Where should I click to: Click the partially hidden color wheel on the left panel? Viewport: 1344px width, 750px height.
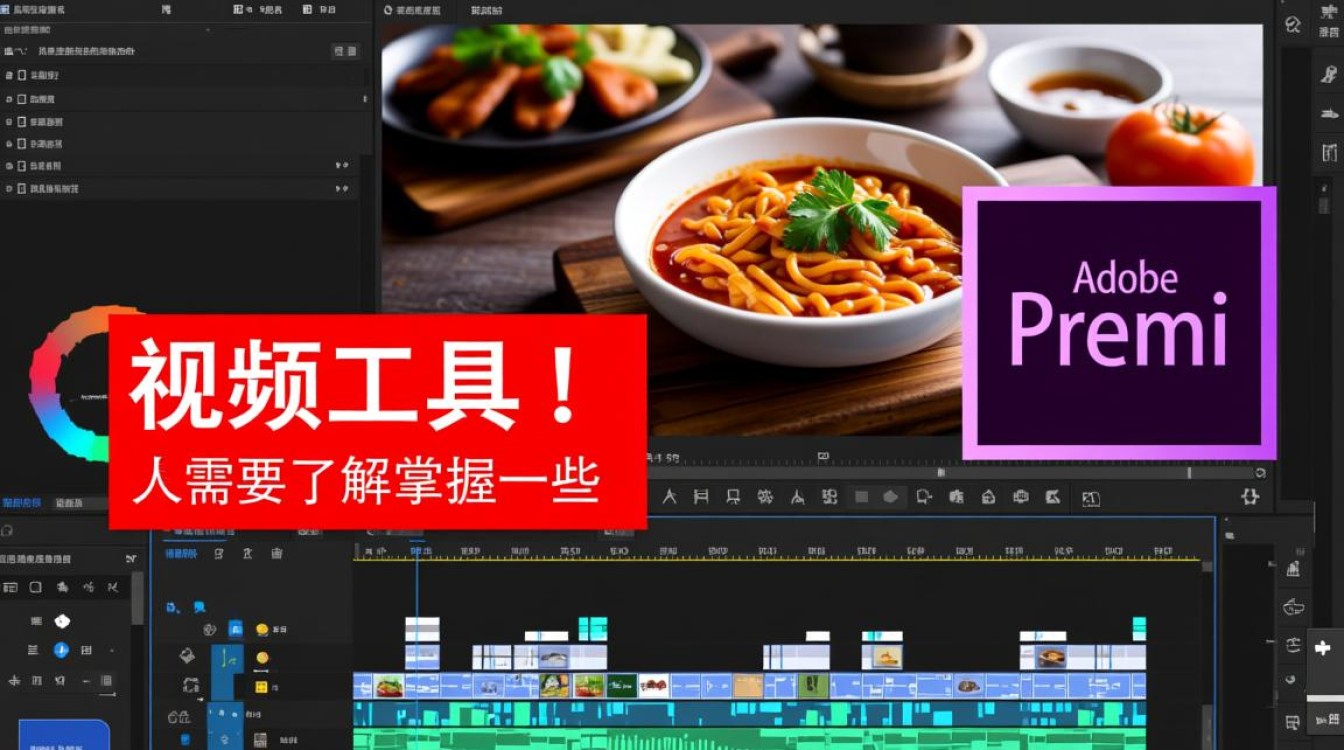(x=70, y=383)
